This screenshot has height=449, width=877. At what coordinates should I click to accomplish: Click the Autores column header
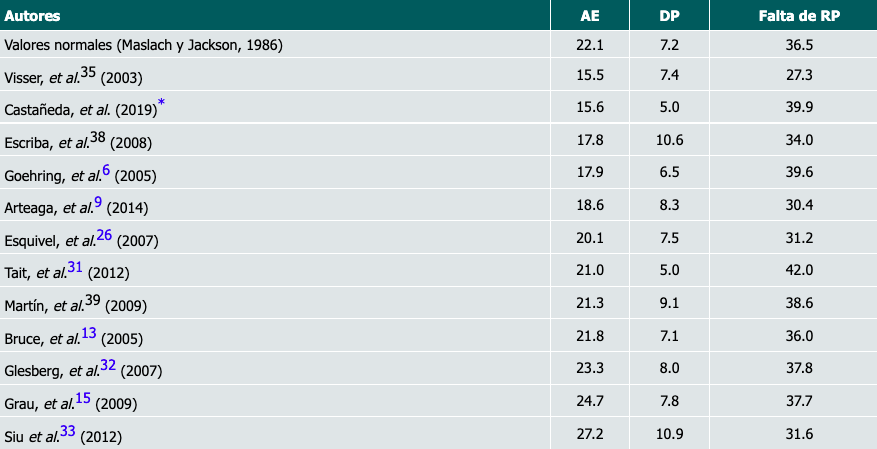click(33, 16)
